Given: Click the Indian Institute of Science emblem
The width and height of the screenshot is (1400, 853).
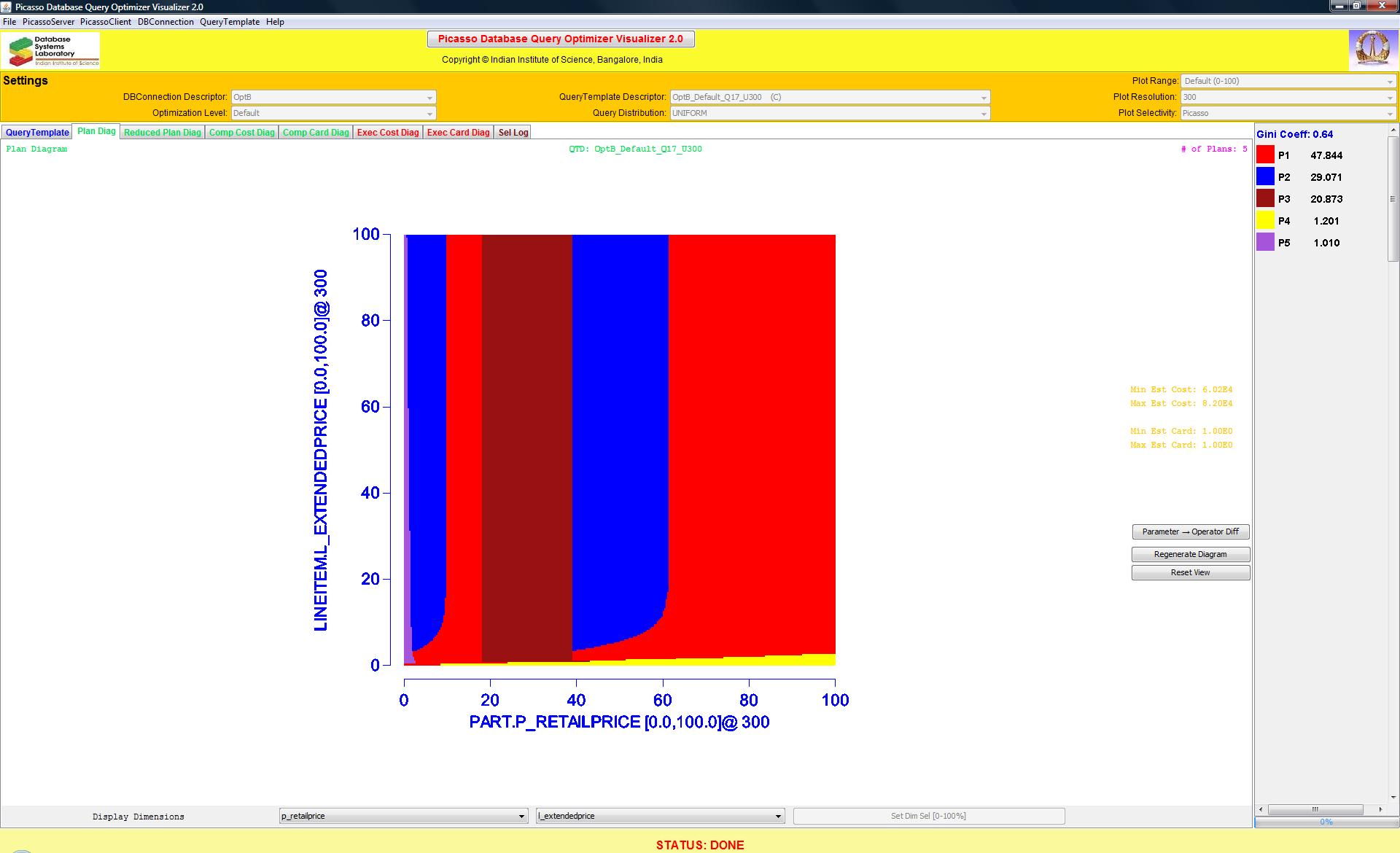Looking at the screenshot, I should [1372, 50].
